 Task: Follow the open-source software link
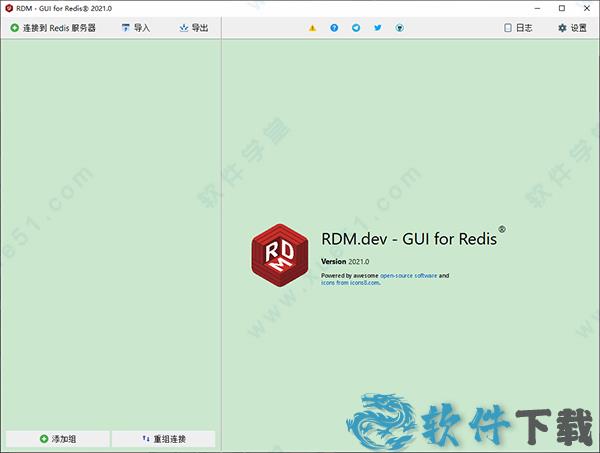point(410,276)
